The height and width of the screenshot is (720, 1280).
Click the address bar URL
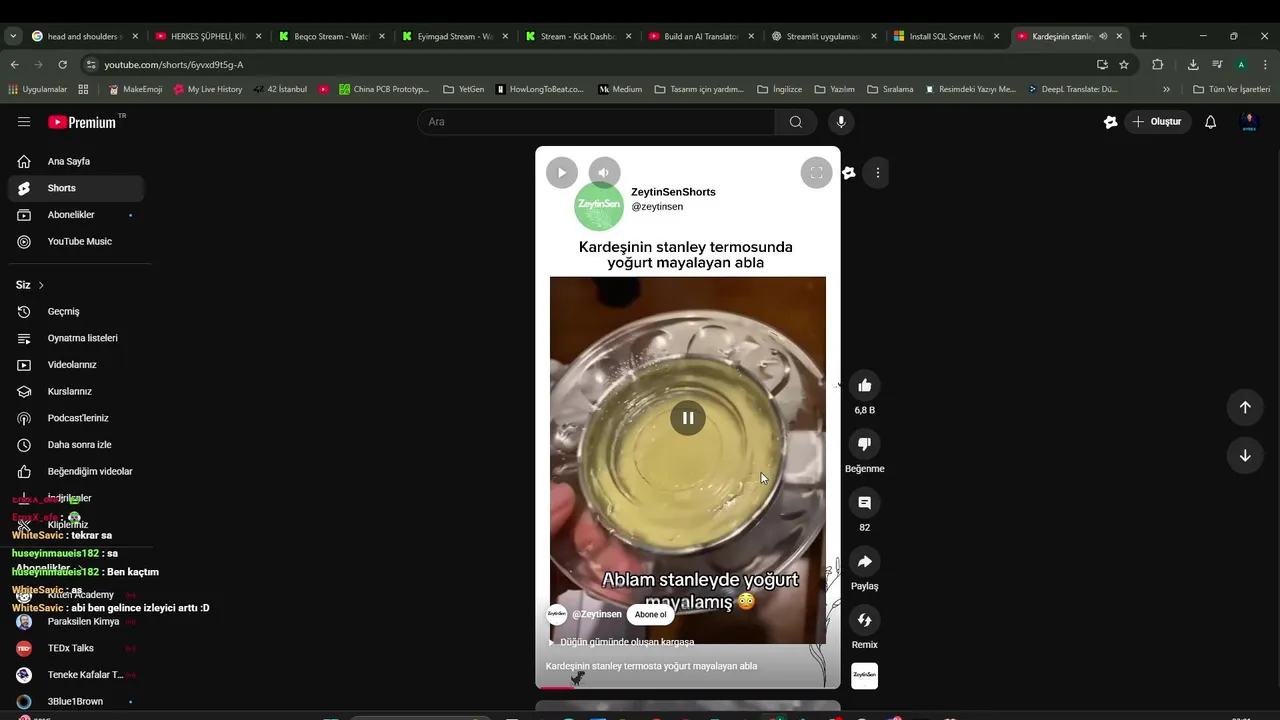coord(174,64)
